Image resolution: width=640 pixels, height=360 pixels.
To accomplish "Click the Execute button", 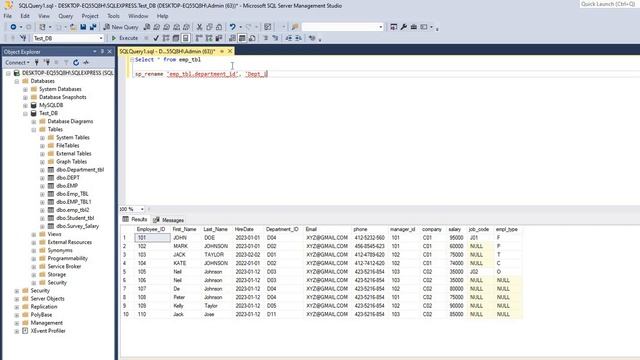I will (125, 38).
